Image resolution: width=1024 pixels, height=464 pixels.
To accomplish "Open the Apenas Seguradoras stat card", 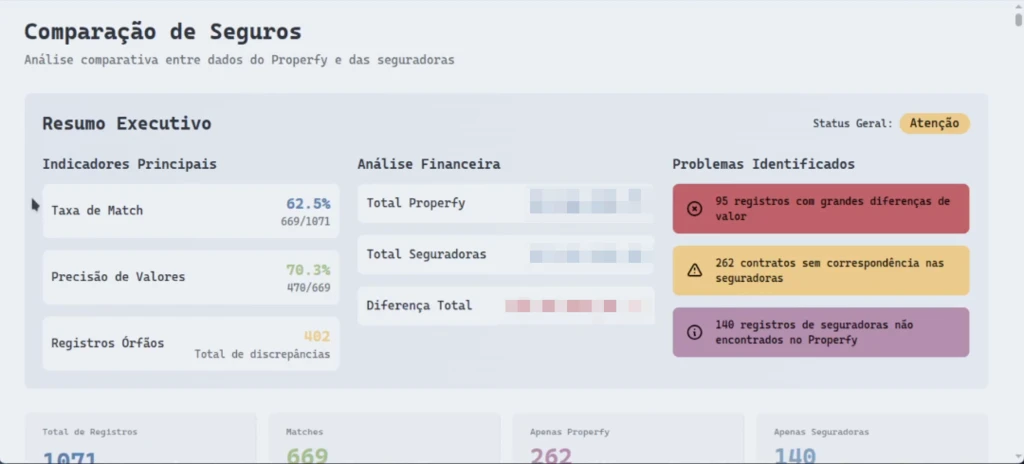I will tap(872, 439).
